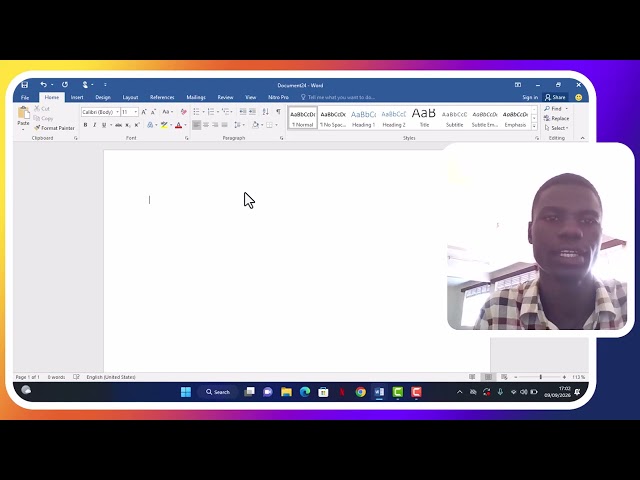Click Sign in
640x480 pixels.
pyautogui.click(x=530, y=97)
